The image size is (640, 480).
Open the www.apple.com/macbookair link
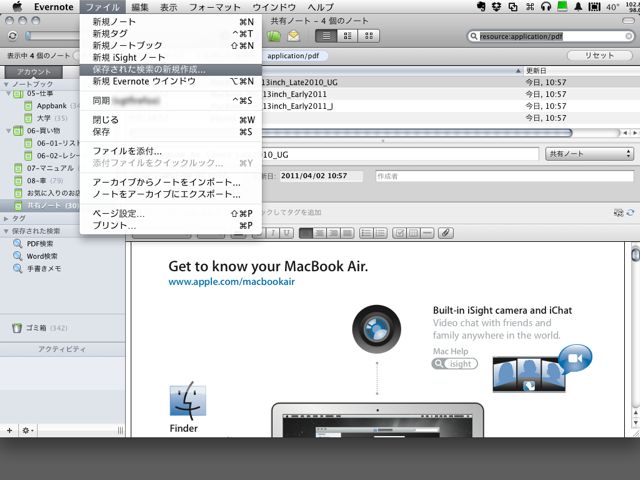tap(231, 282)
